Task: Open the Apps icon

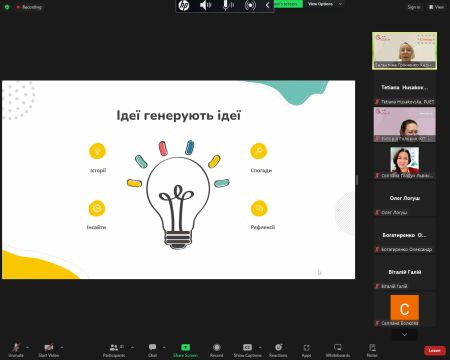Action: (x=306, y=348)
